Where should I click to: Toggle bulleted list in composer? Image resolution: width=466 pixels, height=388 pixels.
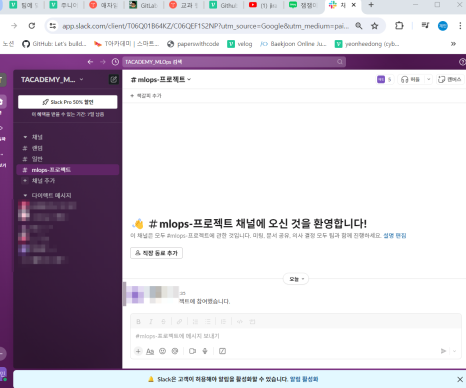208,322
